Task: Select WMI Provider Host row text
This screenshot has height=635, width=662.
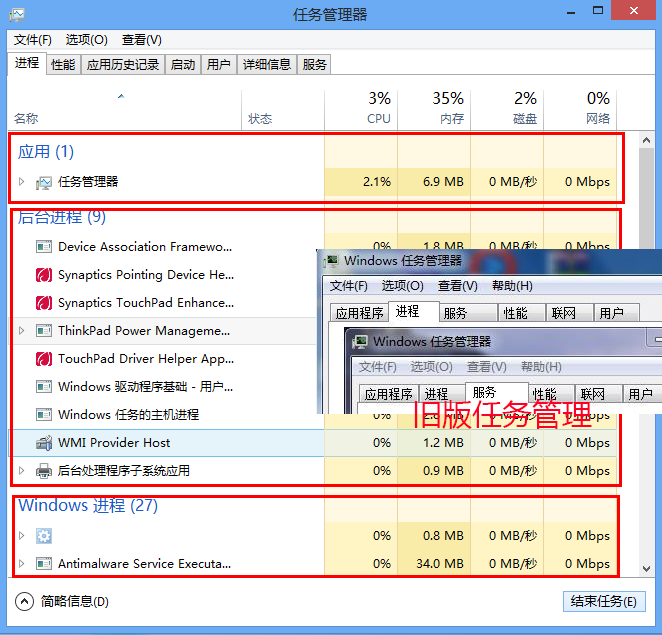Action: 114,442
